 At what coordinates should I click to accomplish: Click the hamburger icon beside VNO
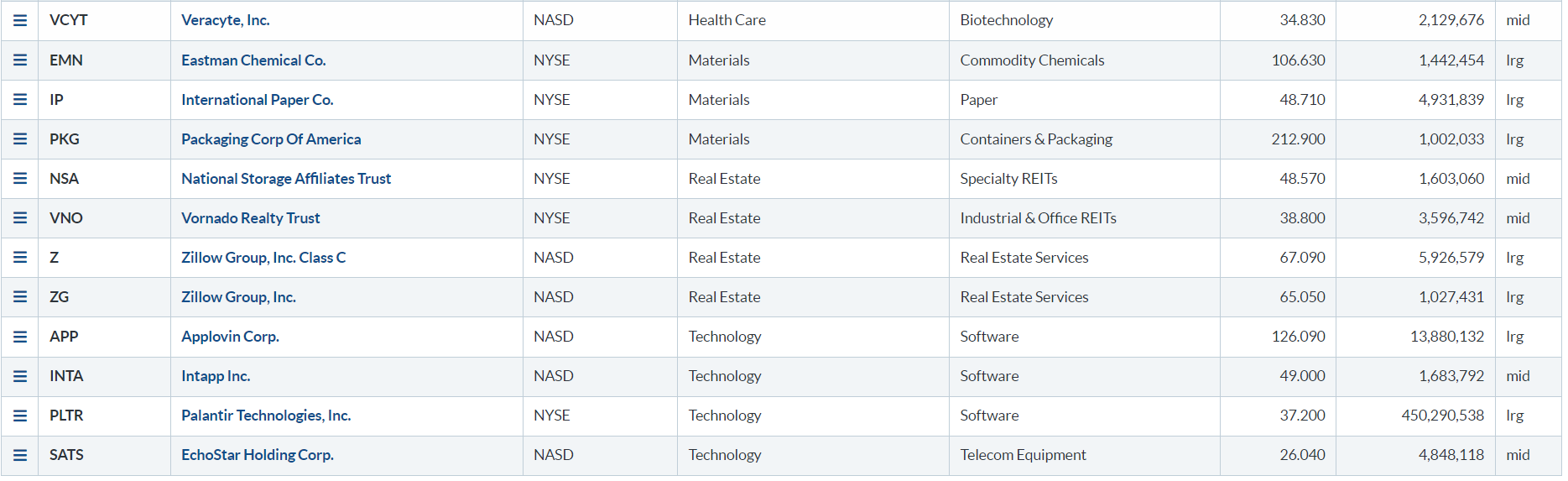(x=20, y=218)
